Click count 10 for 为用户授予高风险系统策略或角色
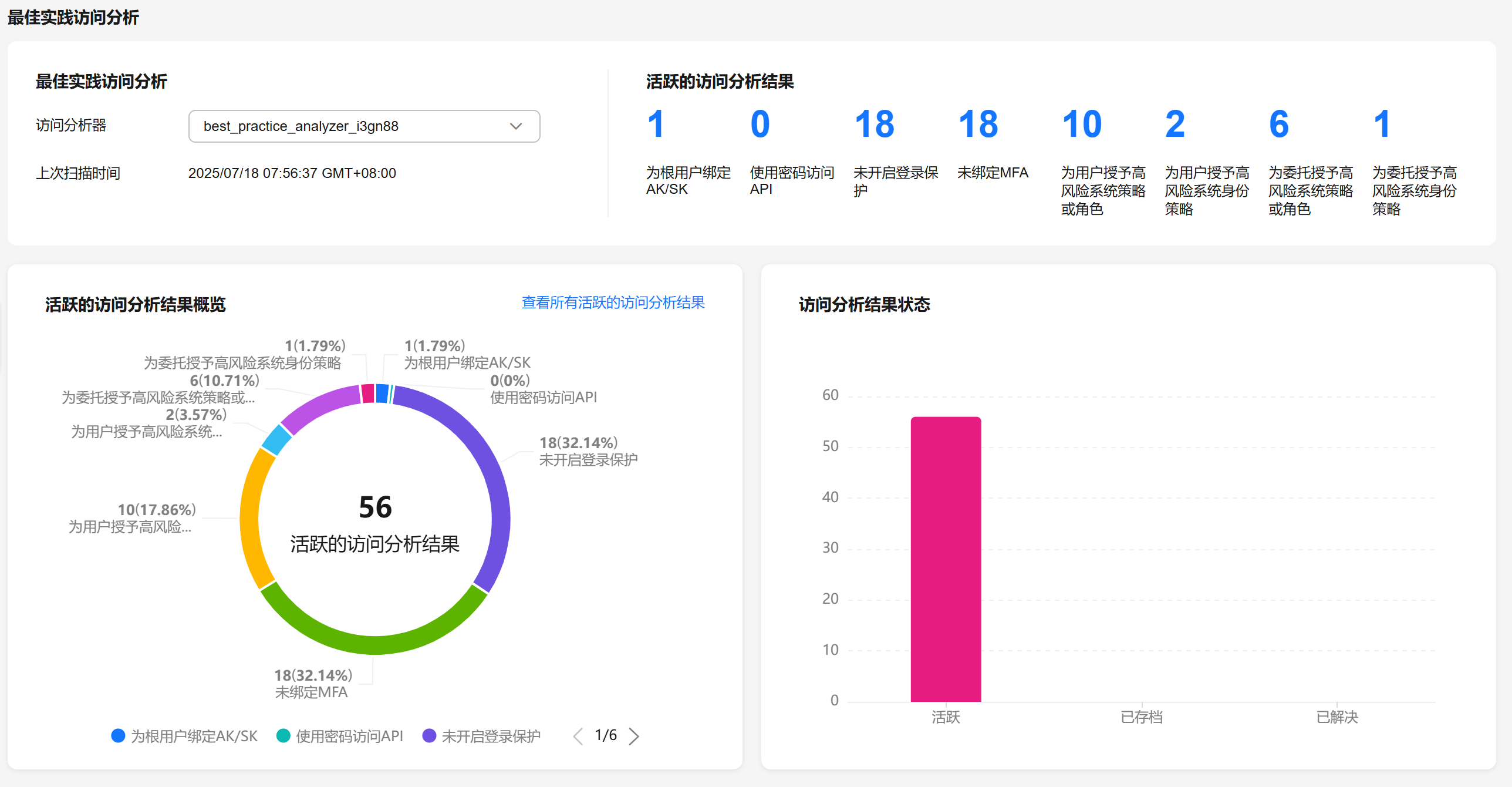Viewport: 1512px width, 787px height. [x=1081, y=125]
